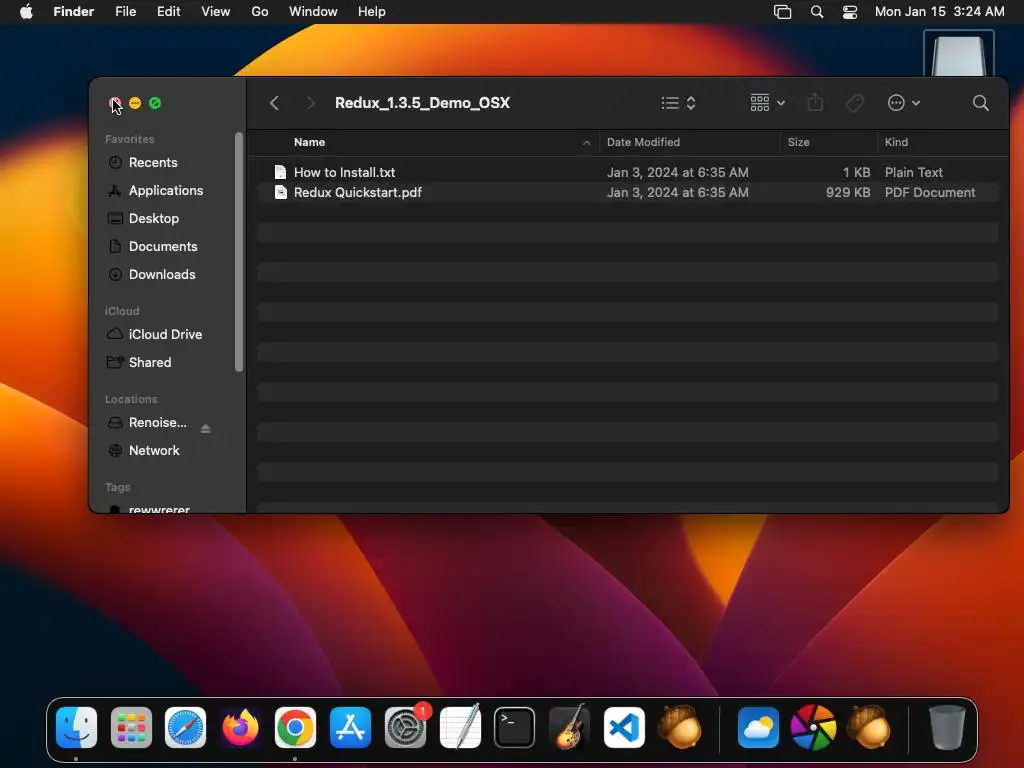Screen dimensions: 1024x768
Task: Sort by the Date Modified column
Action: [x=643, y=142]
